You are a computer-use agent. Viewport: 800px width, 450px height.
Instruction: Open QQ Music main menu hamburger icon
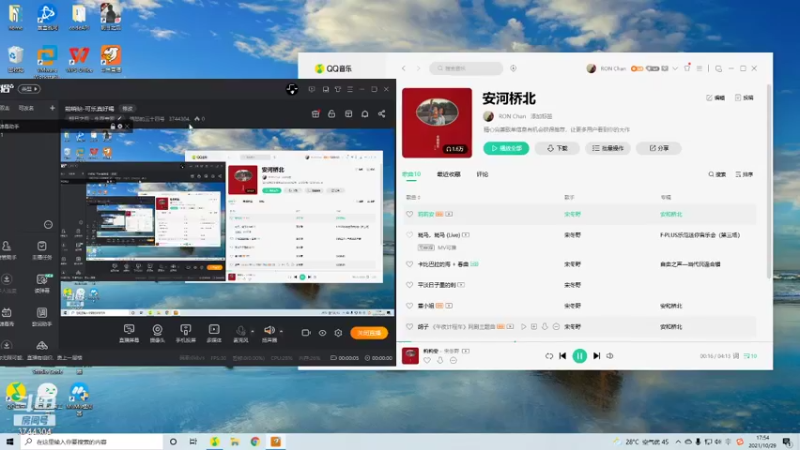pyautogui.click(x=699, y=68)
